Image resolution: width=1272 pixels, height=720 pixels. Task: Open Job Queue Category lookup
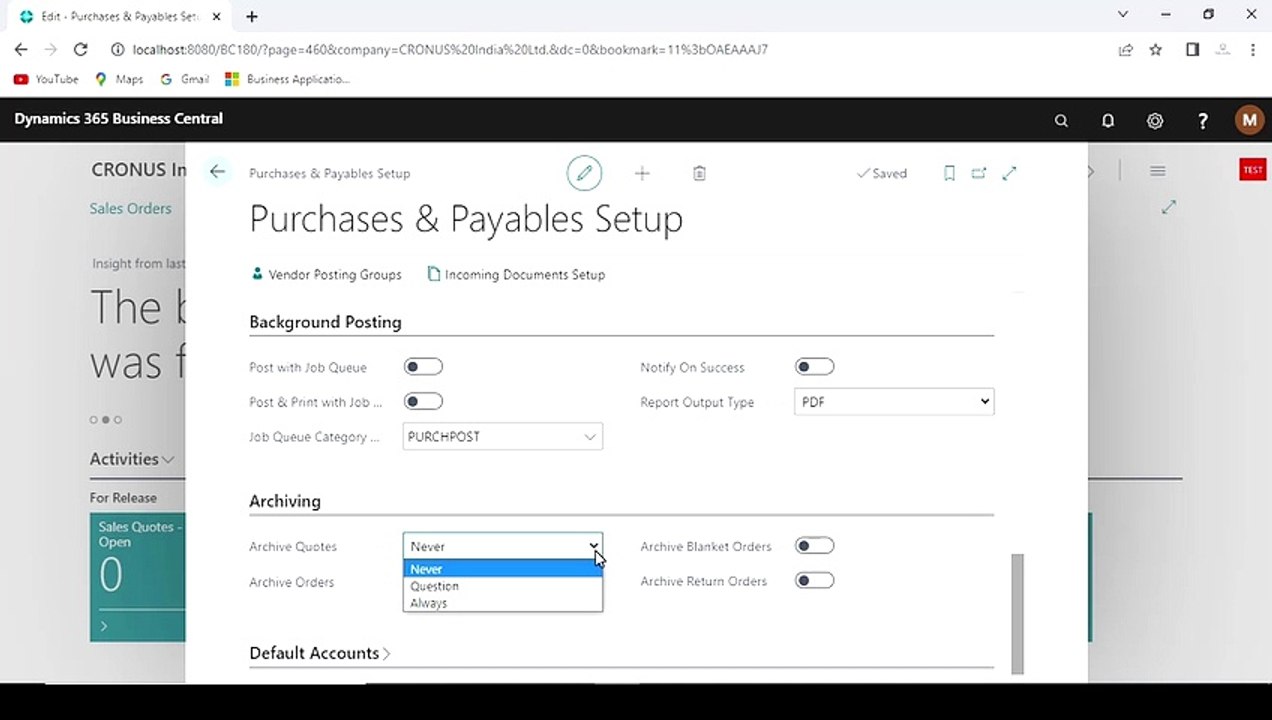coord(590,437)
